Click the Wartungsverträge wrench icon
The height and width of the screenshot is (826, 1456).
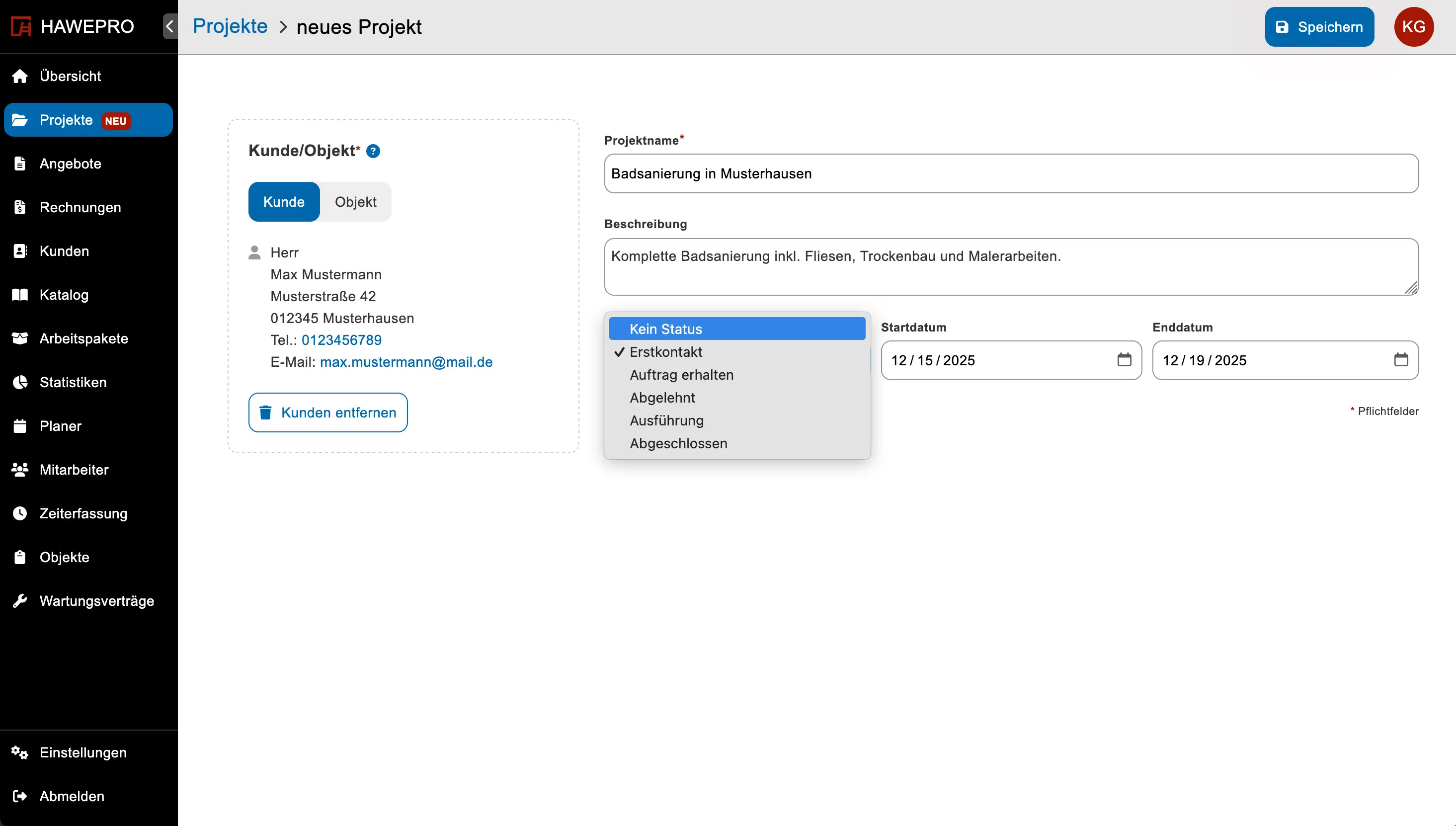(x=20, y=601)
